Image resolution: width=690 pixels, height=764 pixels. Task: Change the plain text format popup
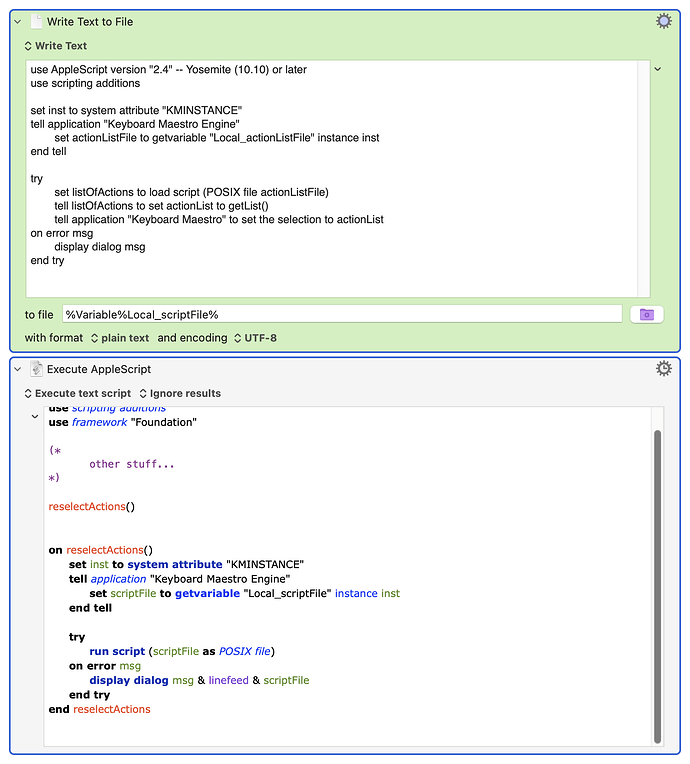(120, 338)
